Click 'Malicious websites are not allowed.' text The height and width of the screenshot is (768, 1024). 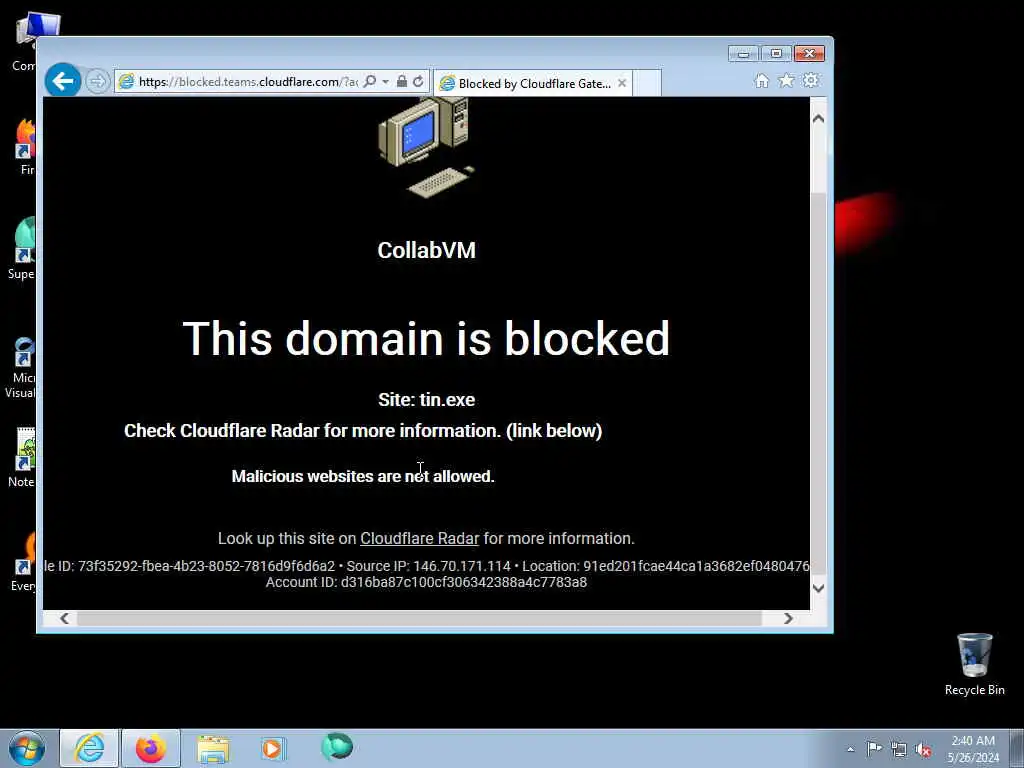pos(363,476)
